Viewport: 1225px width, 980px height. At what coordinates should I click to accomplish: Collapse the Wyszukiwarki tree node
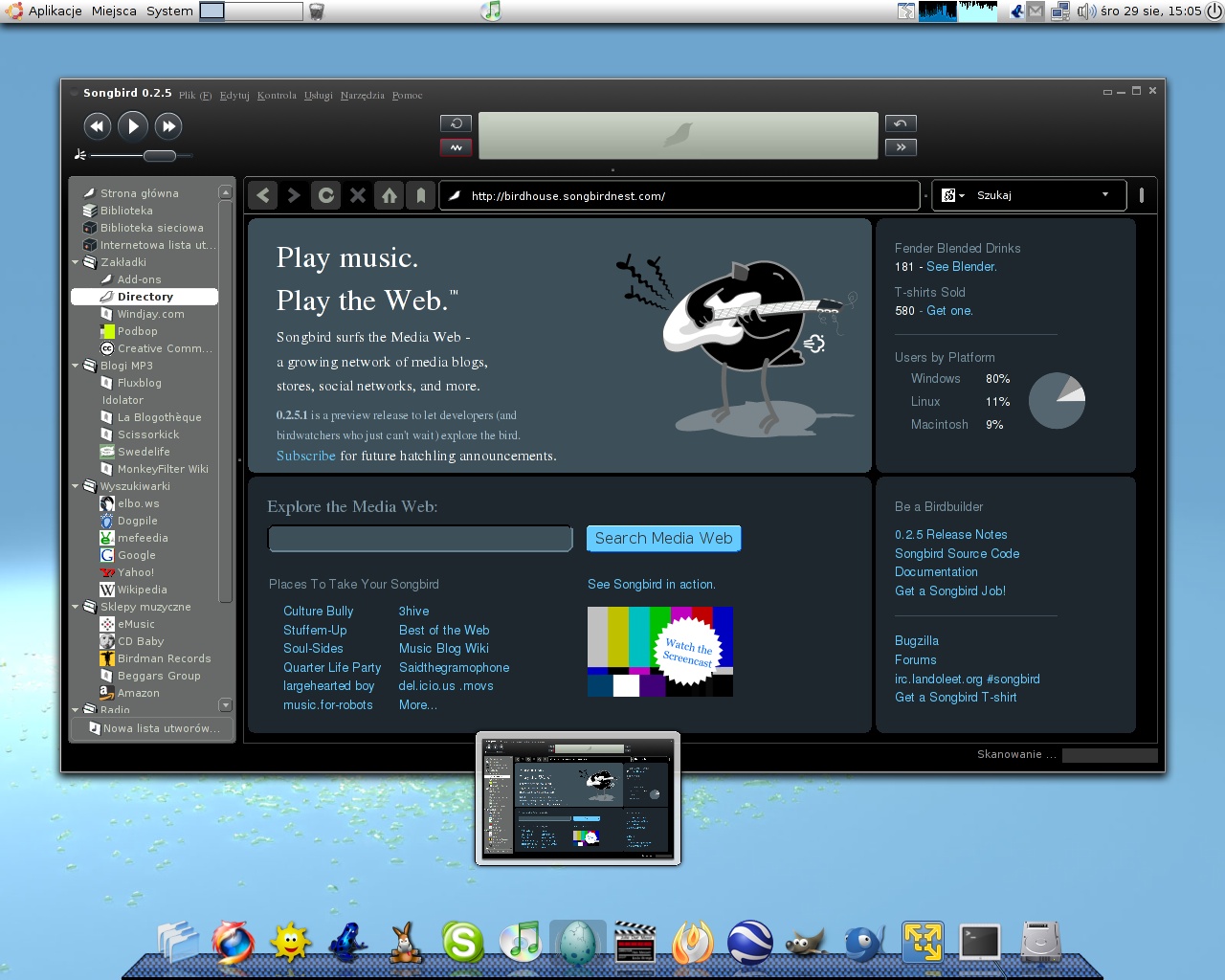(76, 486)
